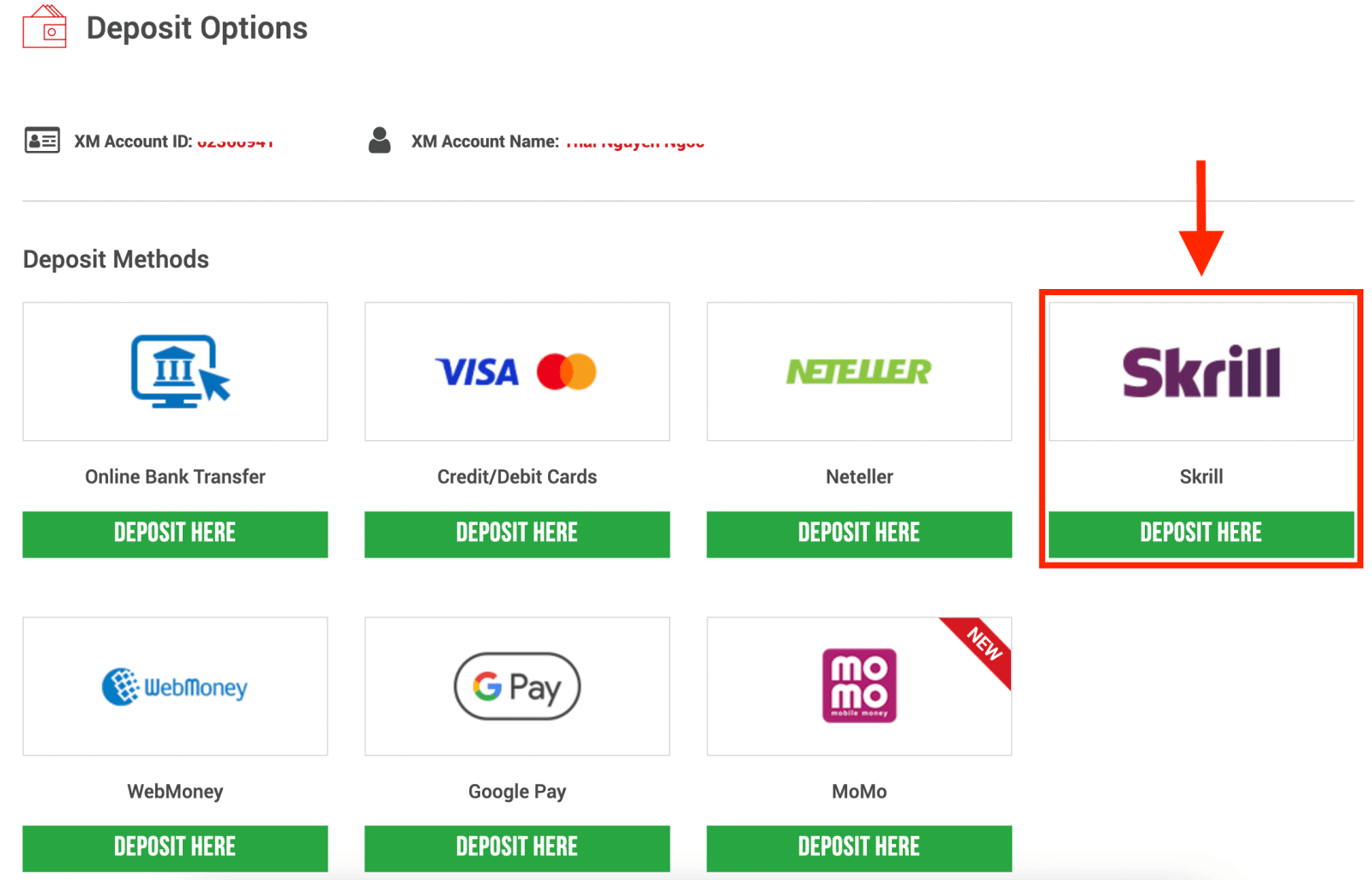Select the Neteller logo
The height and width of the screenshot is (880, 1372).
coord(858,371)
